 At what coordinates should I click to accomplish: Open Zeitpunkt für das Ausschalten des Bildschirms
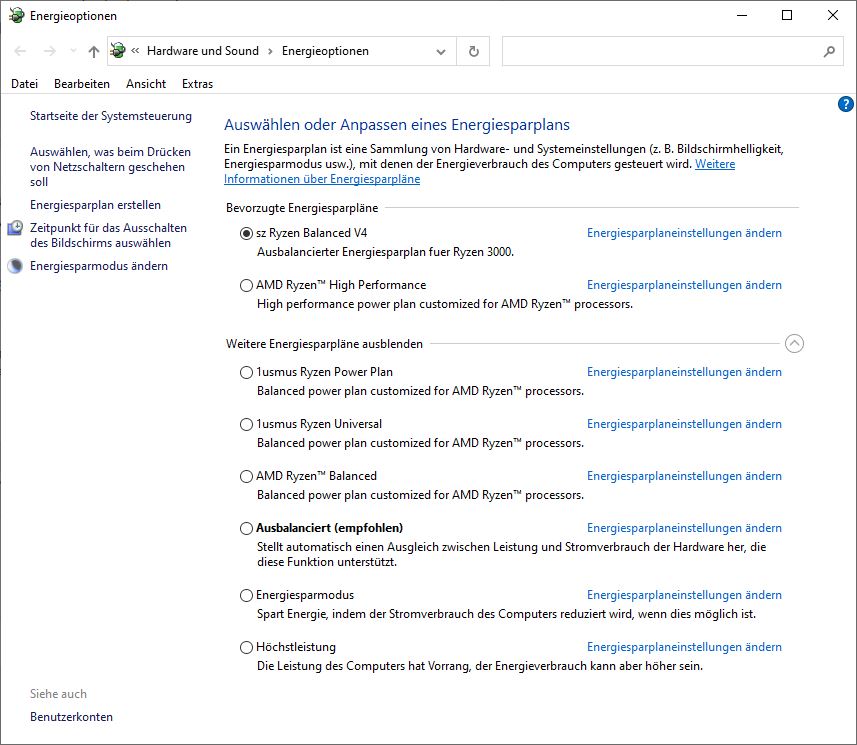(x=108, y=236)
